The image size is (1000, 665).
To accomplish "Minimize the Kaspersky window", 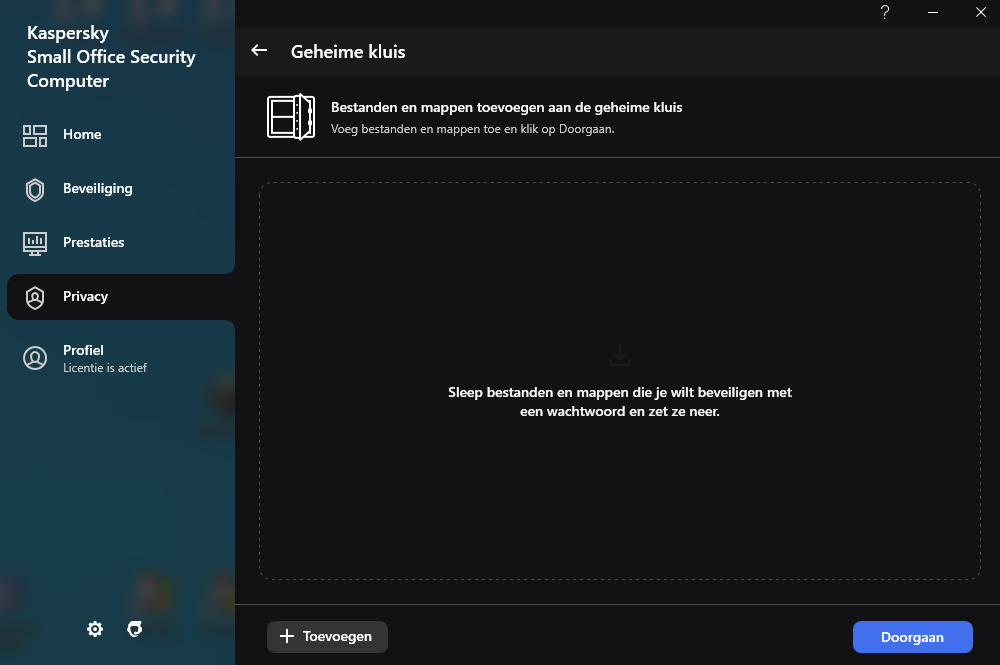I will [x=933, y=12].
